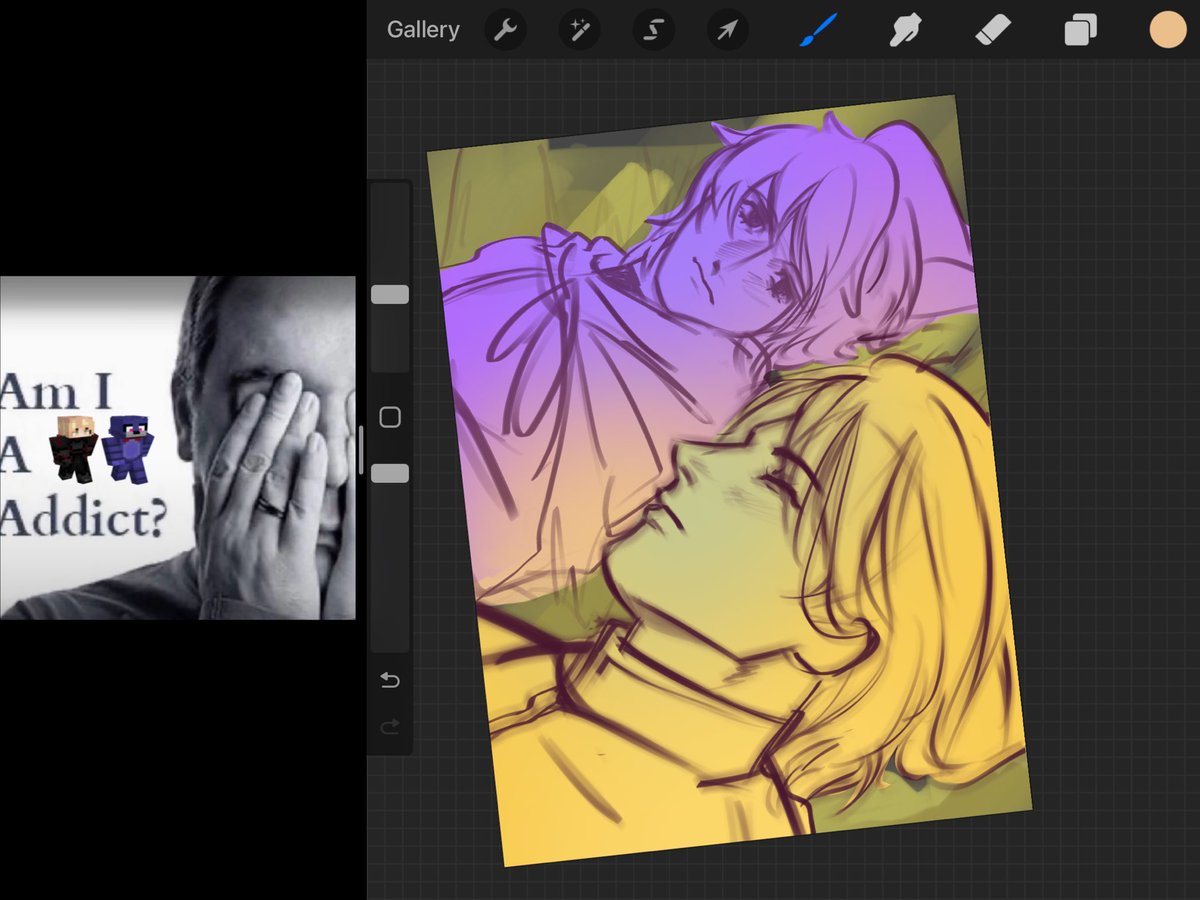The image size is (1200, 900).
Task: Tap the split view divider handle
Action: [x=361, y=450]
